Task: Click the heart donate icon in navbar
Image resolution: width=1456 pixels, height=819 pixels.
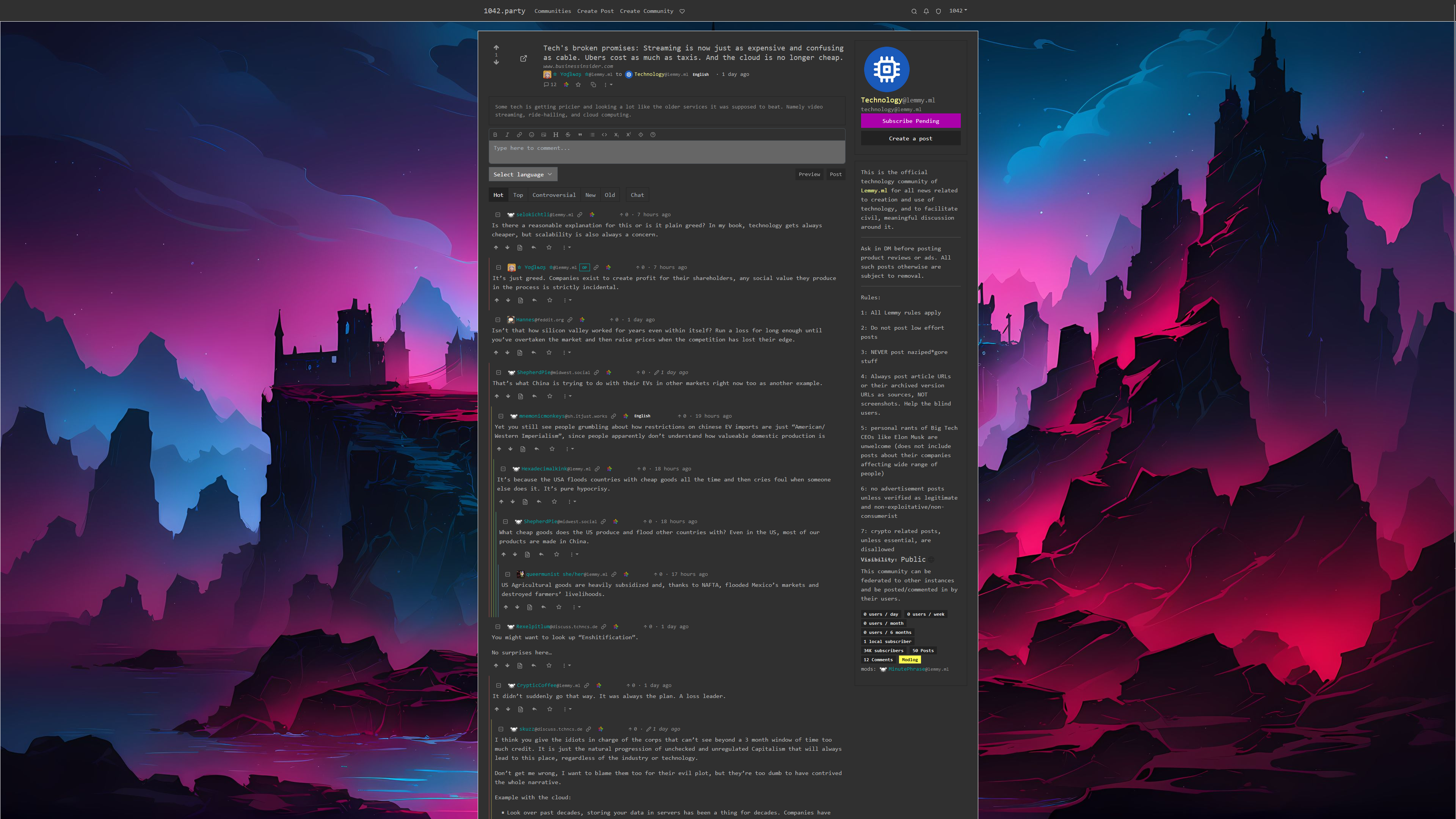Action: (682, 11)
